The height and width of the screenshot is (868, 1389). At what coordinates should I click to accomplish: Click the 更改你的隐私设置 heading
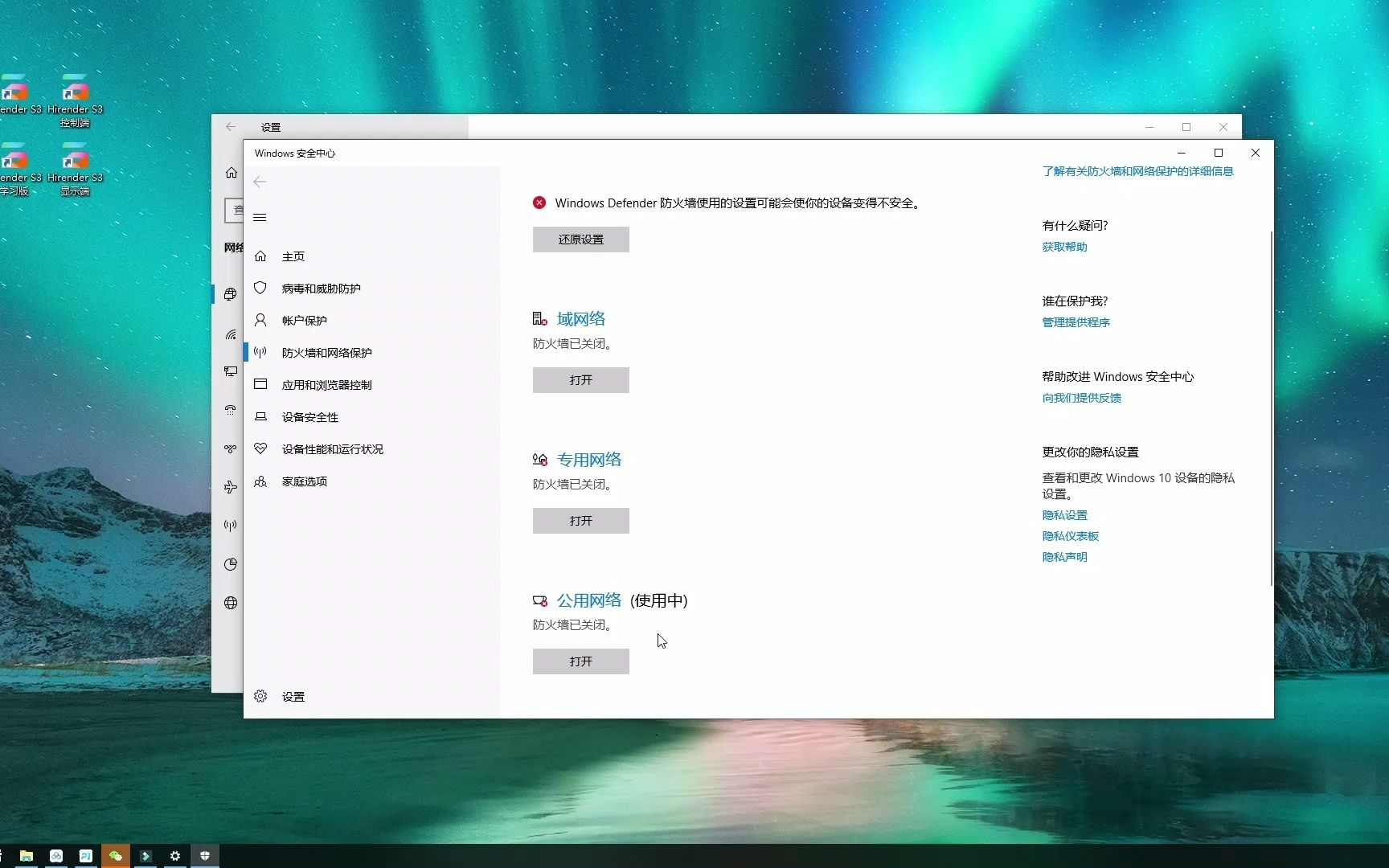pyautogui.click(x=1090, y=452)
